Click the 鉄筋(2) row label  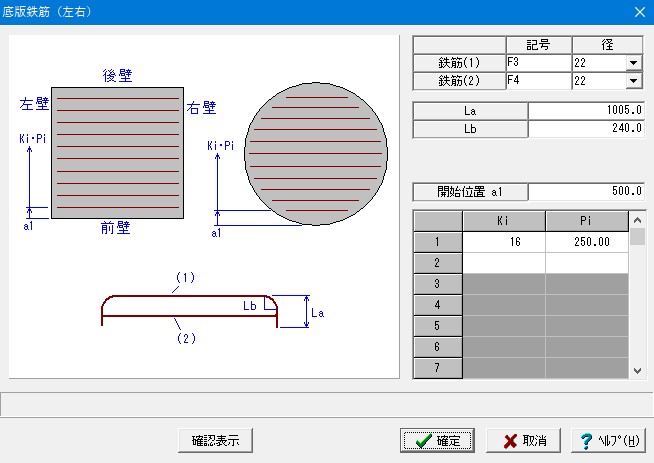click(459, 81)
